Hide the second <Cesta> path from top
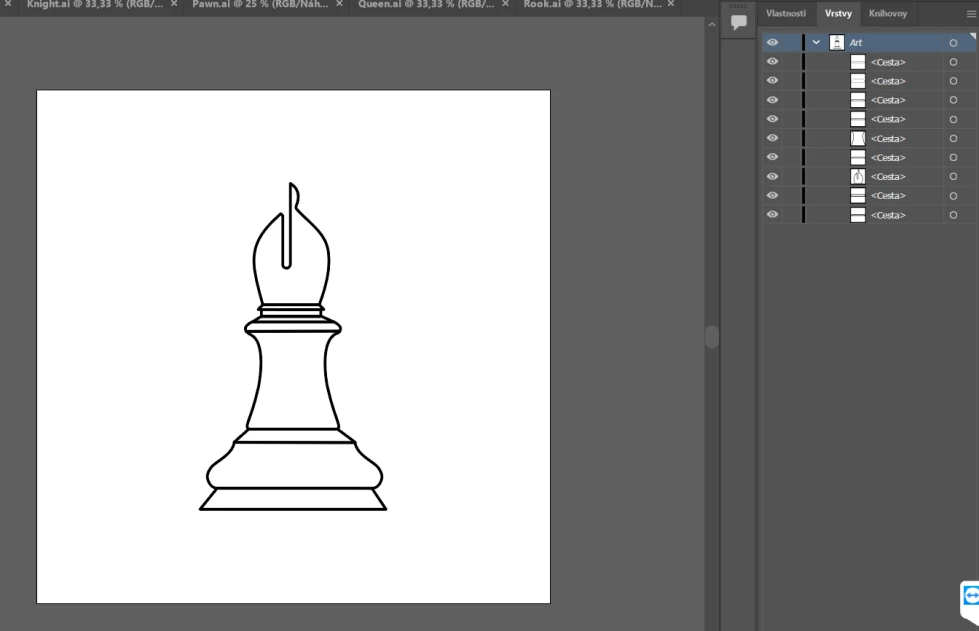 point(772,81)
